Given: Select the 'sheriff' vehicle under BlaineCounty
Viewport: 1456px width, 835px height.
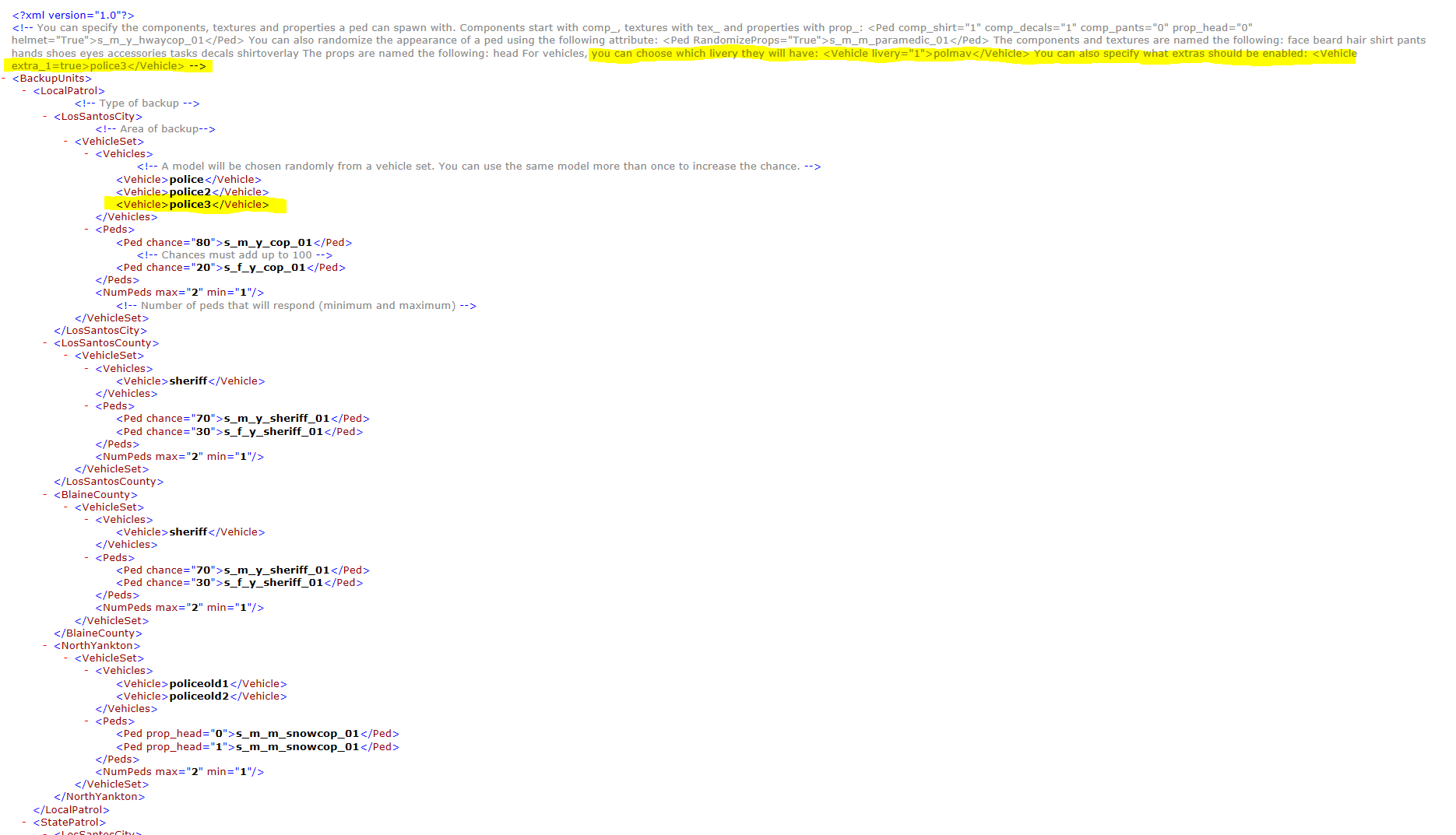Looking at the screenshot, I should point(188,532).
